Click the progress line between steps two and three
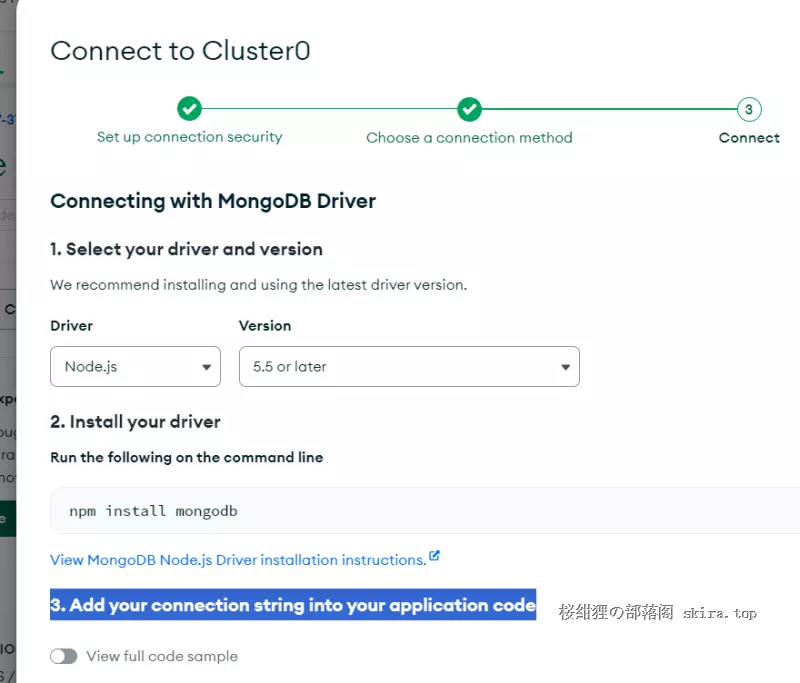 coord(609,109)
